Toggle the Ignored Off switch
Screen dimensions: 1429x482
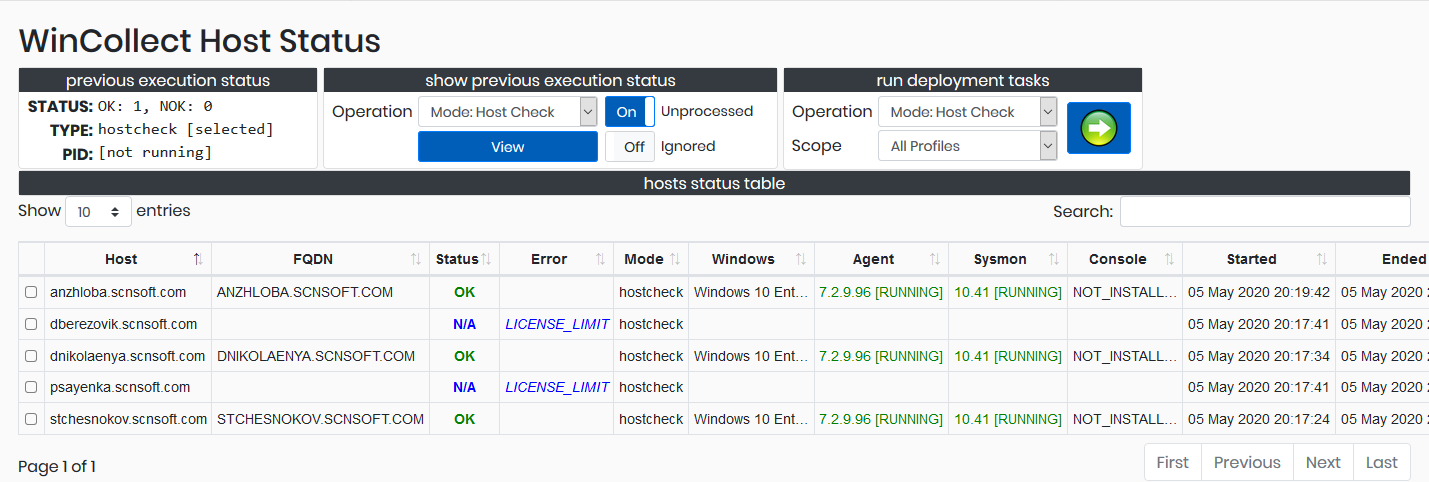tap(629, 146)
